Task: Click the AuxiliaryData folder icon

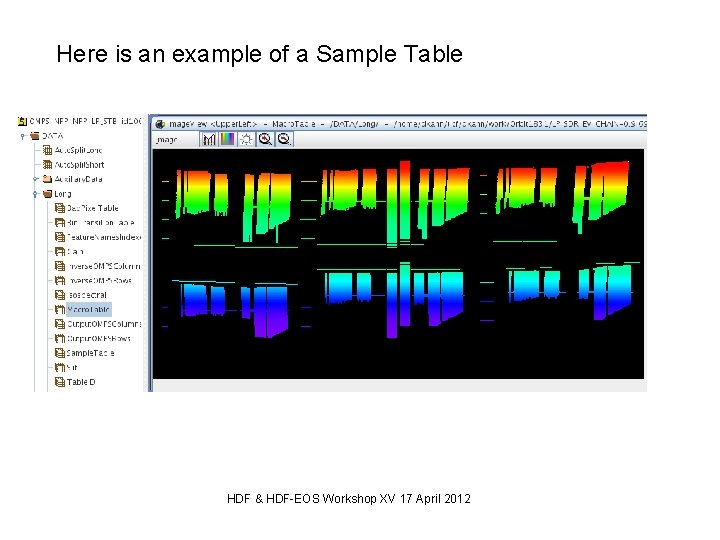Action: pos(47,179)
